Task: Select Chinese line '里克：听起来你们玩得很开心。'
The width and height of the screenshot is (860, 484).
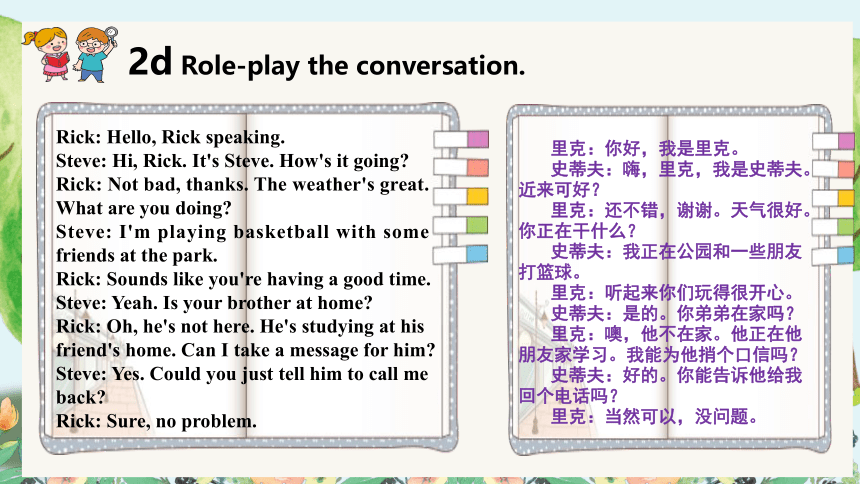Action: [673, 292]
